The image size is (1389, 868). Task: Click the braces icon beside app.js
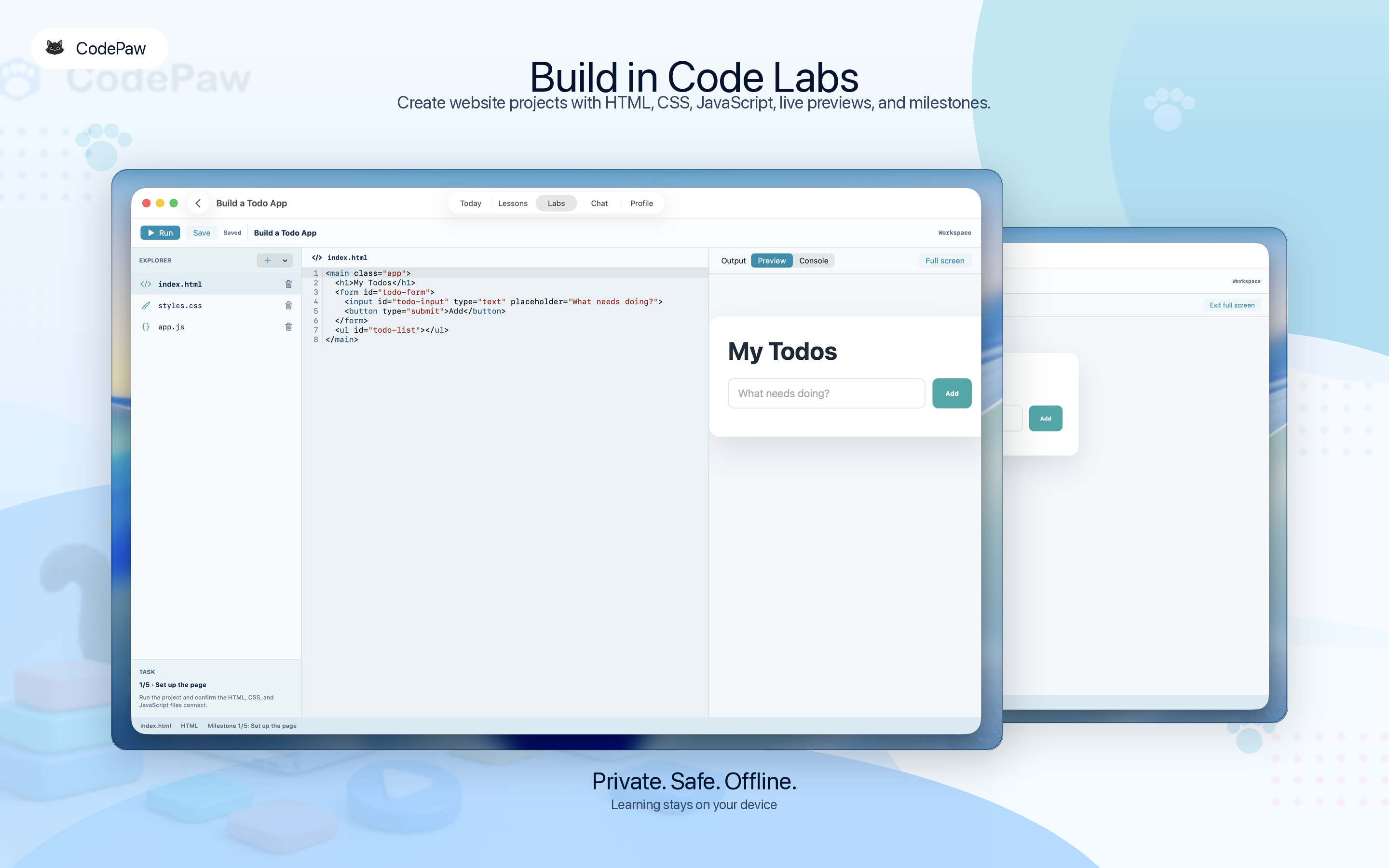pos(146,326)
